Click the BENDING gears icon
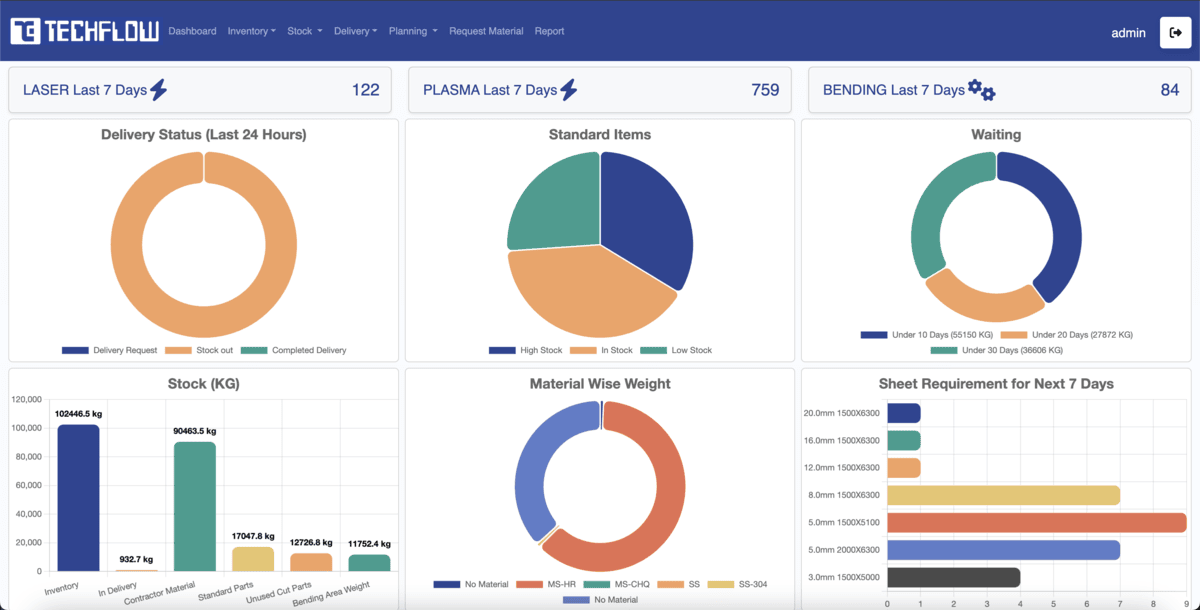1200x610 pixels. [981, 91]
